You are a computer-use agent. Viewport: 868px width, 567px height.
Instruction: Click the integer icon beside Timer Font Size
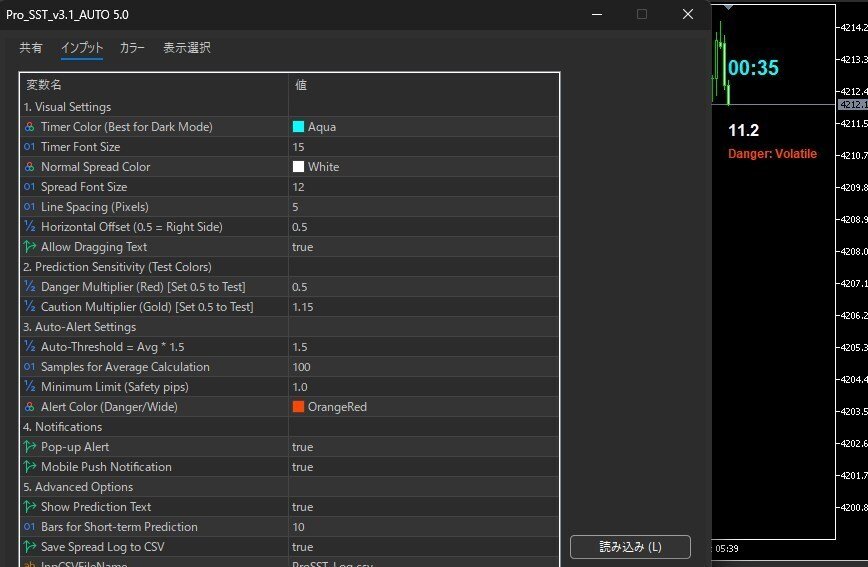29,147
